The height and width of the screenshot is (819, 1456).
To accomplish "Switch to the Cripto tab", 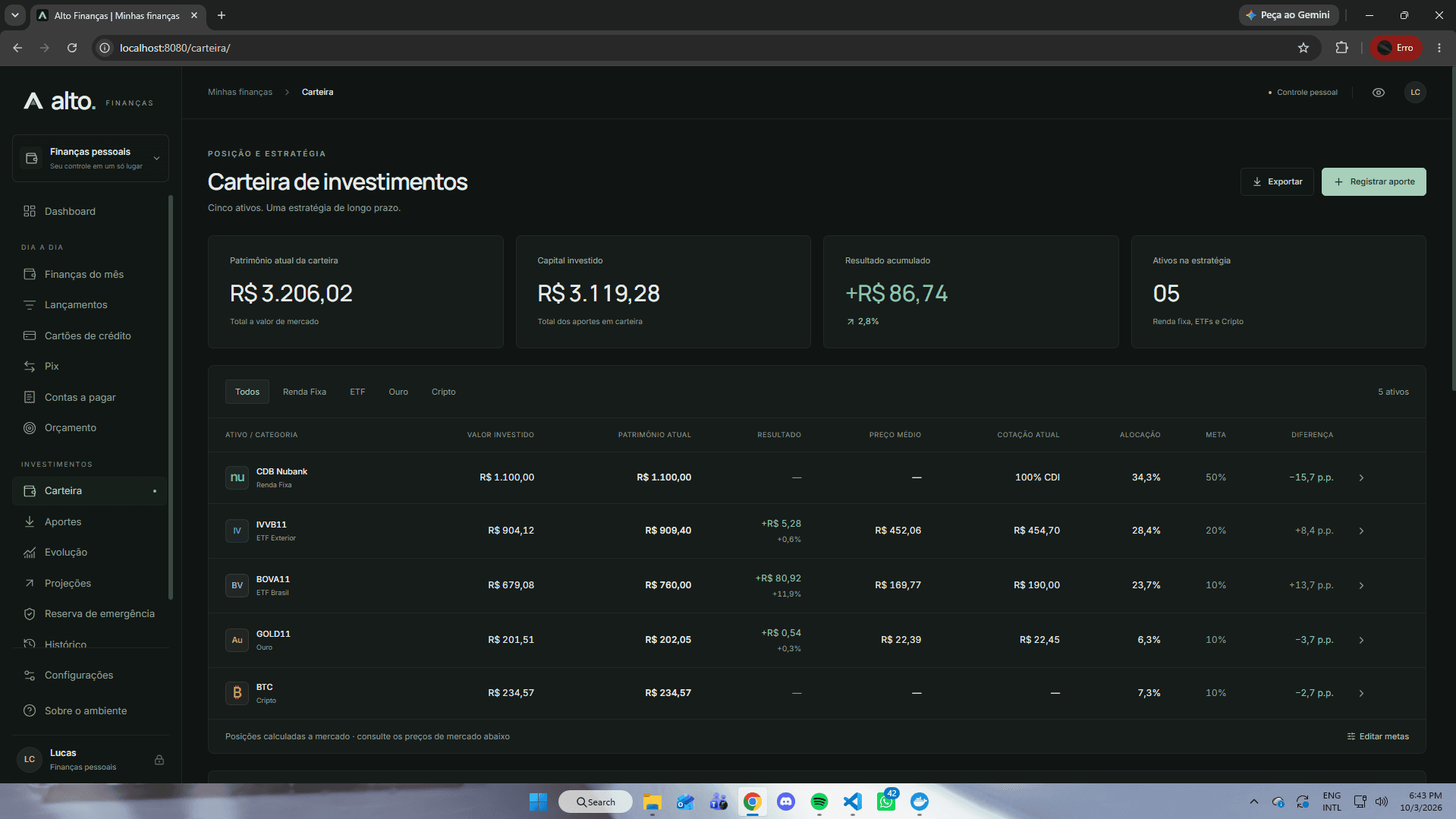I will [444, 392].
